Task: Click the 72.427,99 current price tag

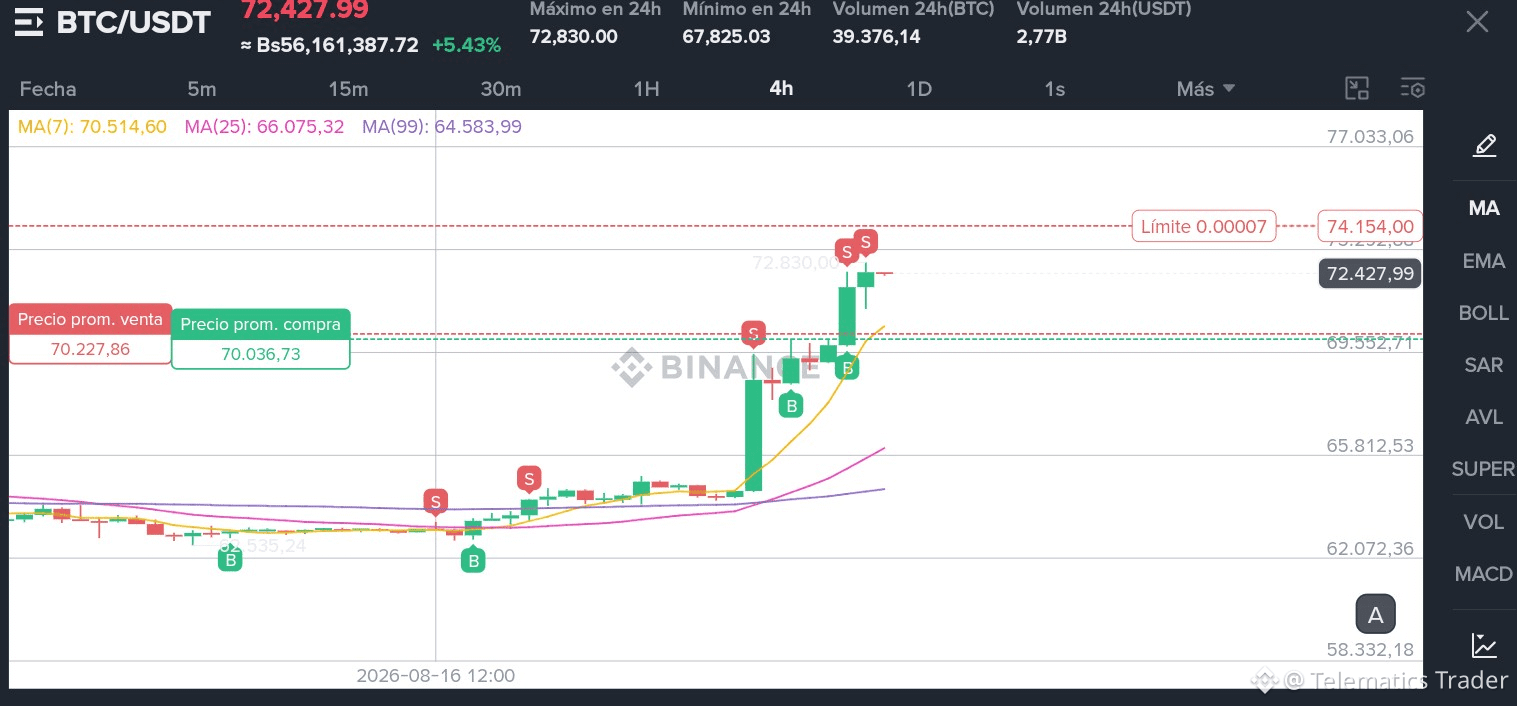Action: tap(1369, 273)
